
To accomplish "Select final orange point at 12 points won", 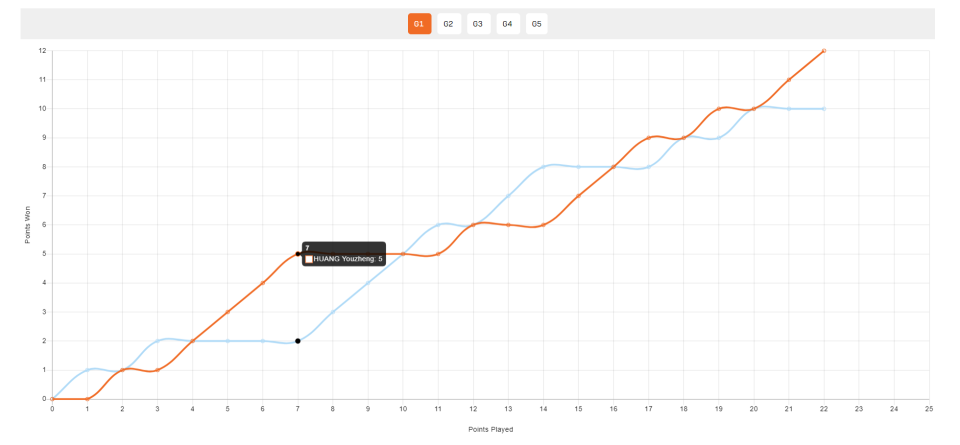I will point(823,50).
